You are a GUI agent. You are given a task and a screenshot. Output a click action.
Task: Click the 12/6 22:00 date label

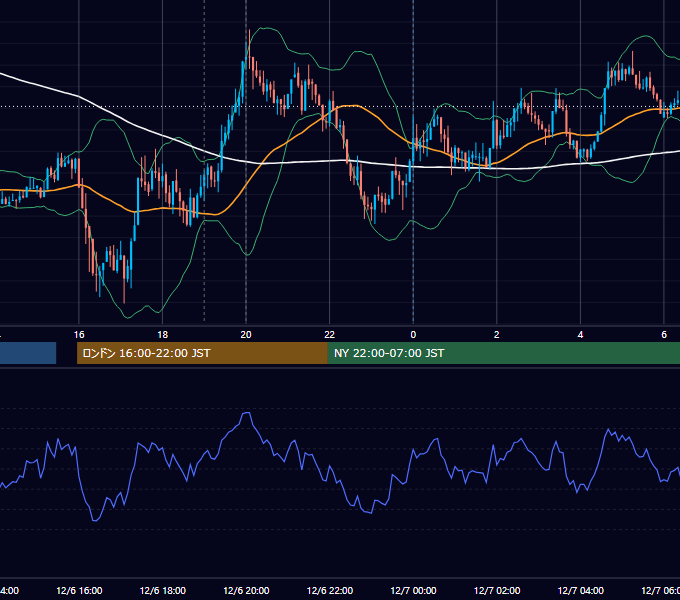tap(330, 591)
